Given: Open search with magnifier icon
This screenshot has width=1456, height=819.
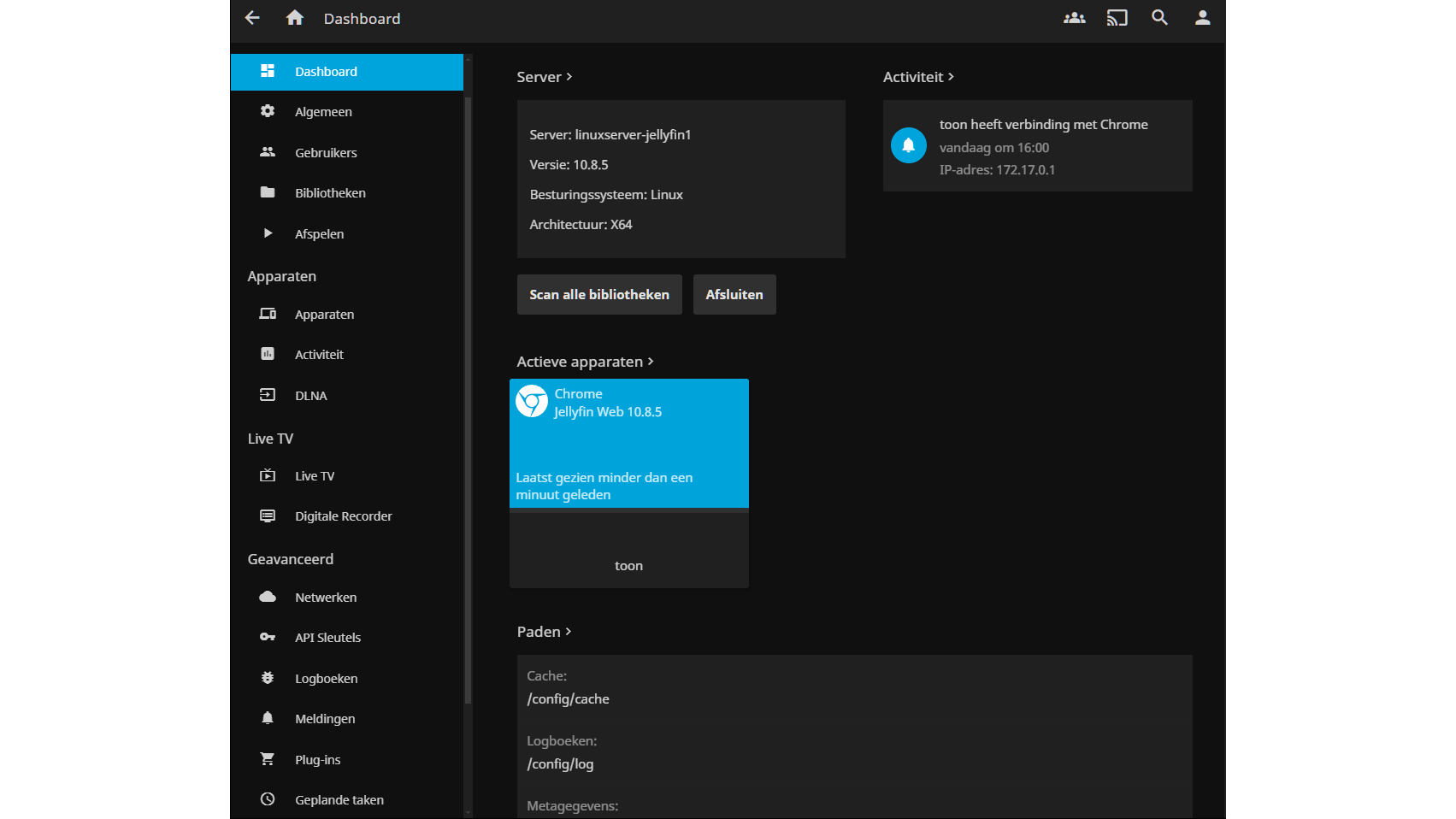Looking at the screenshot, I should pyautogui.click(x=1159, y=18).
